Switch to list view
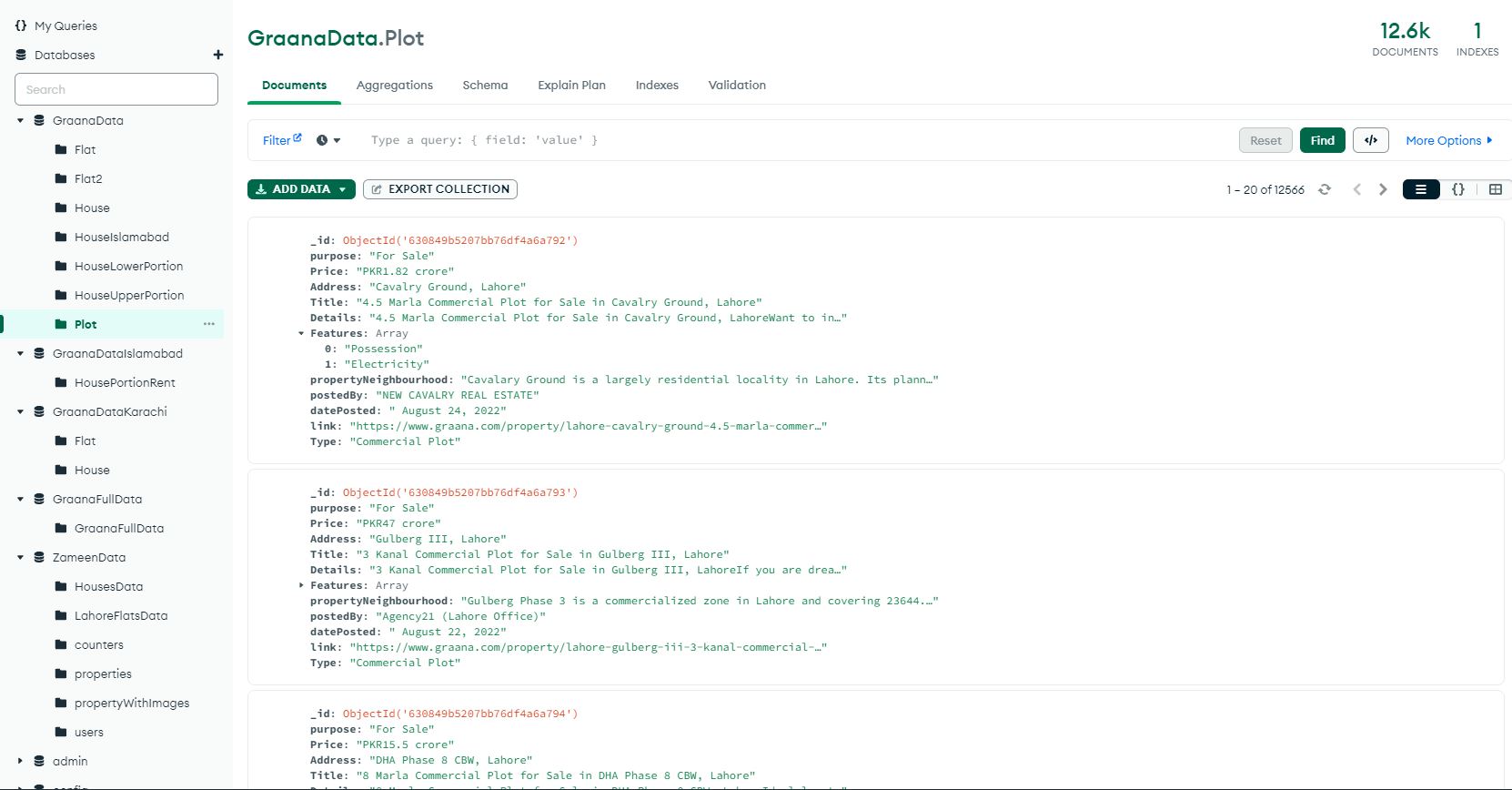The width and height of the screenshot is (1512, 790). pos(1421,189)
